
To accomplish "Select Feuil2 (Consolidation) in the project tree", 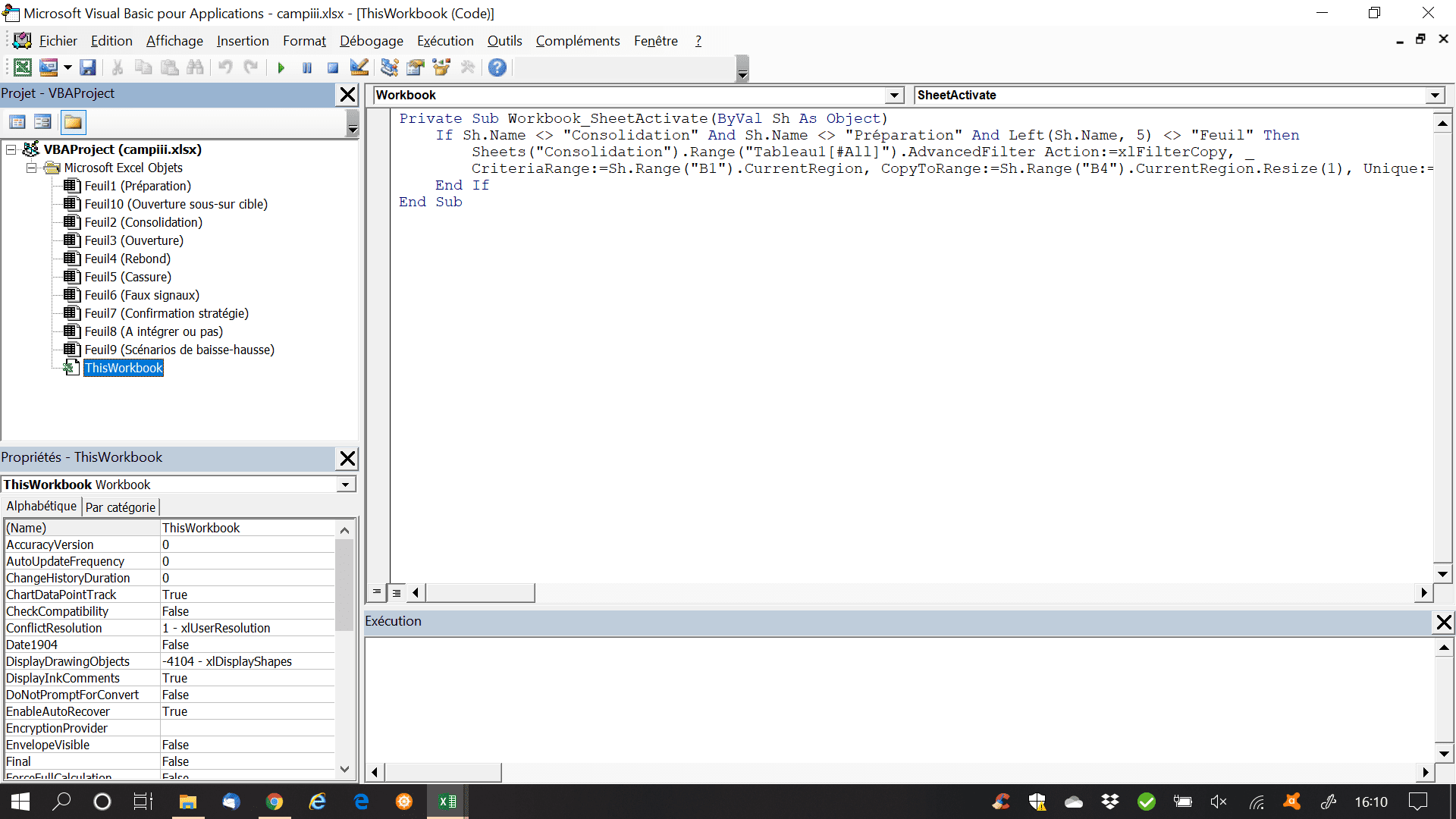I will [x=143, y=222].
